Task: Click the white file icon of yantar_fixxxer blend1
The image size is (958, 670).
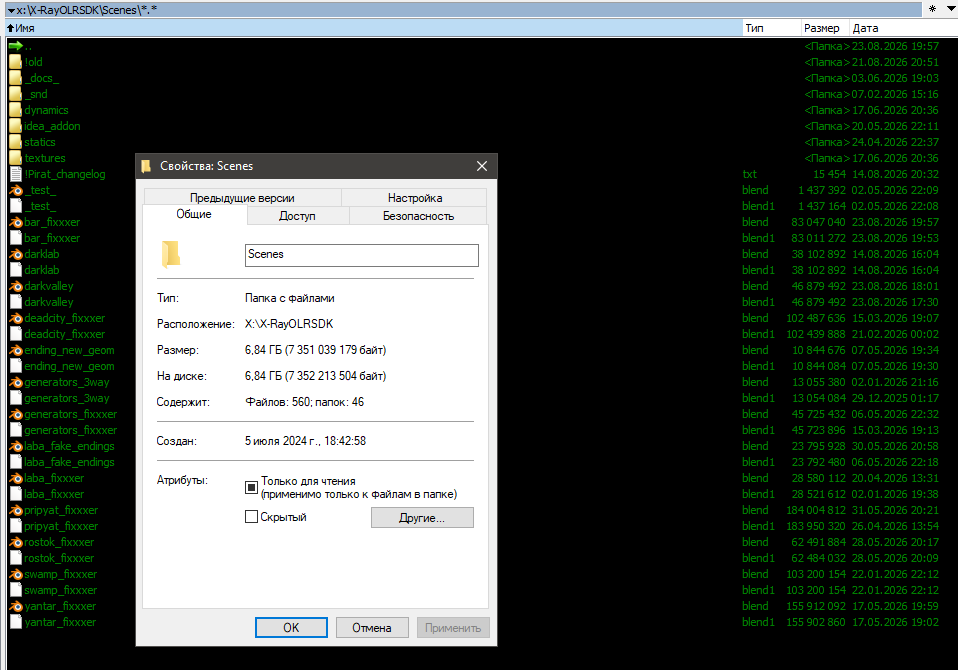Action: click(16, 622)
